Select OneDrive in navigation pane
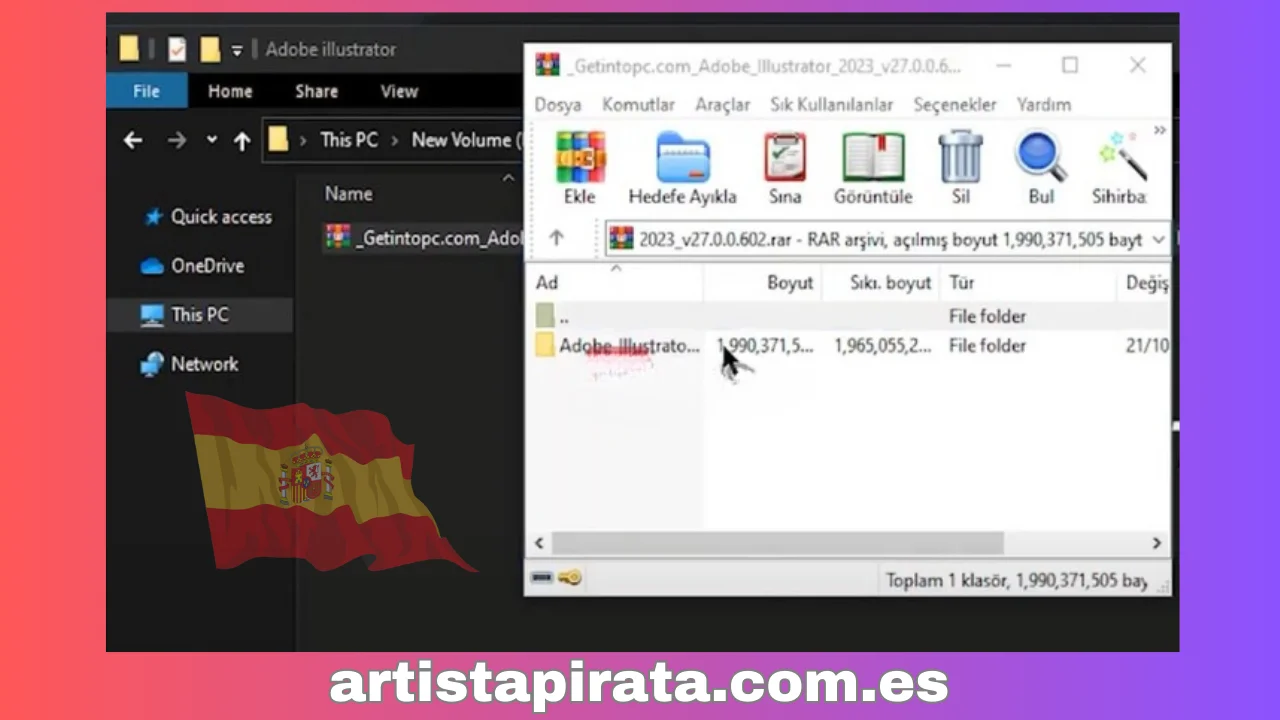Viewport: 1280px width, 720px height. pyautogui.click(x=194, y=266)
